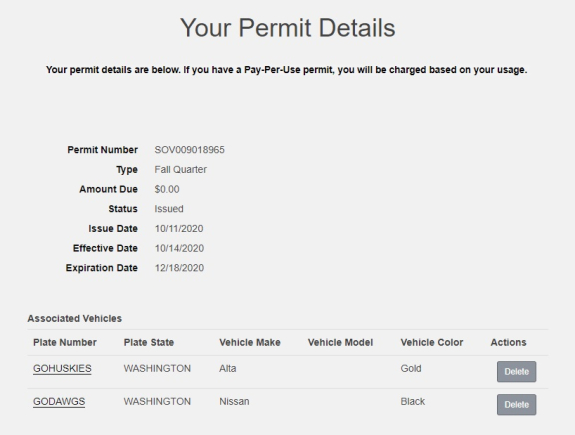Viewport: 575px width, 435px height.
Task: Delete the GOHUSKIES vehicle
Action: click(516, 372)
